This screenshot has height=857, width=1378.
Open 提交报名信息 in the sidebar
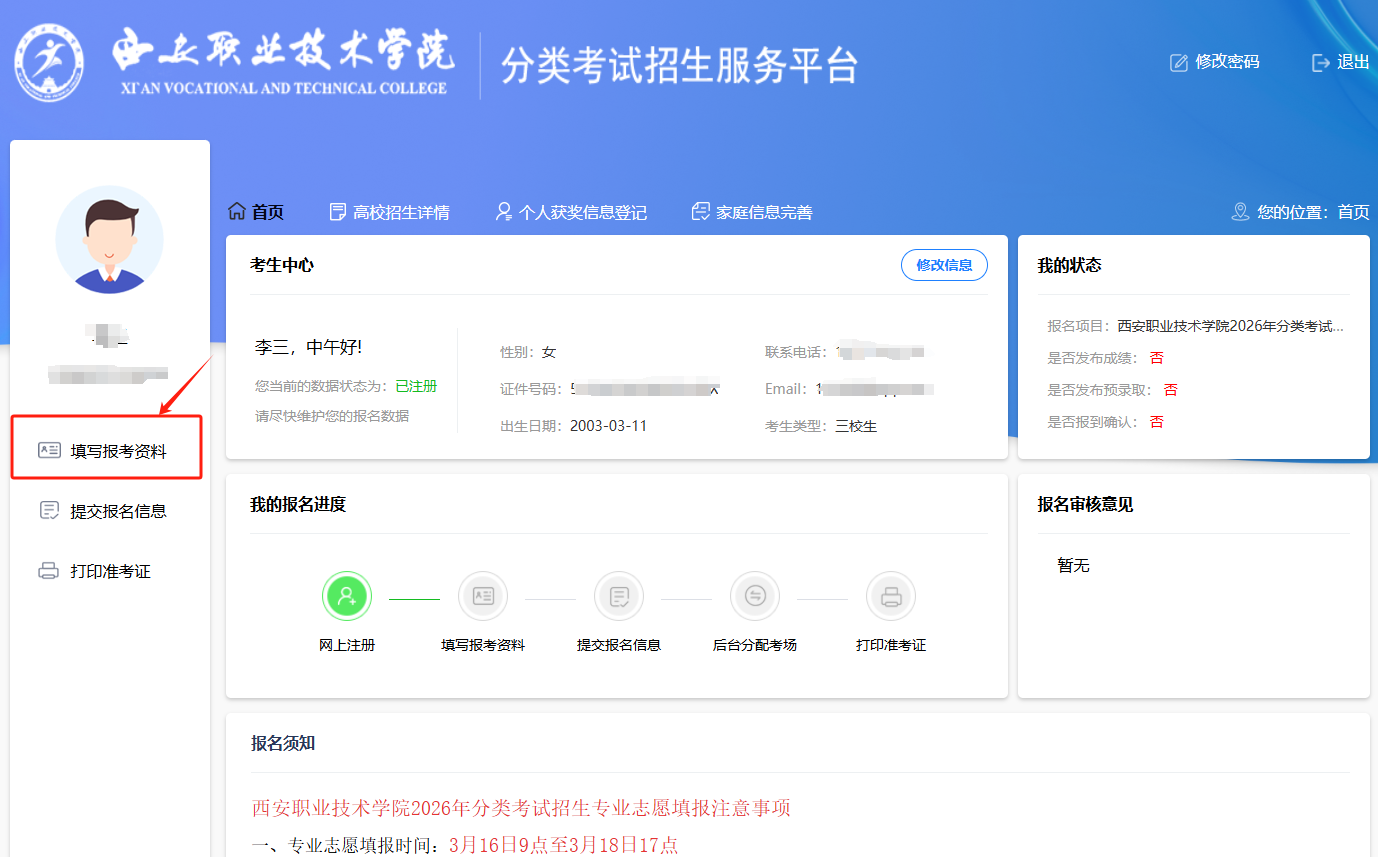(x=117, y=511)
